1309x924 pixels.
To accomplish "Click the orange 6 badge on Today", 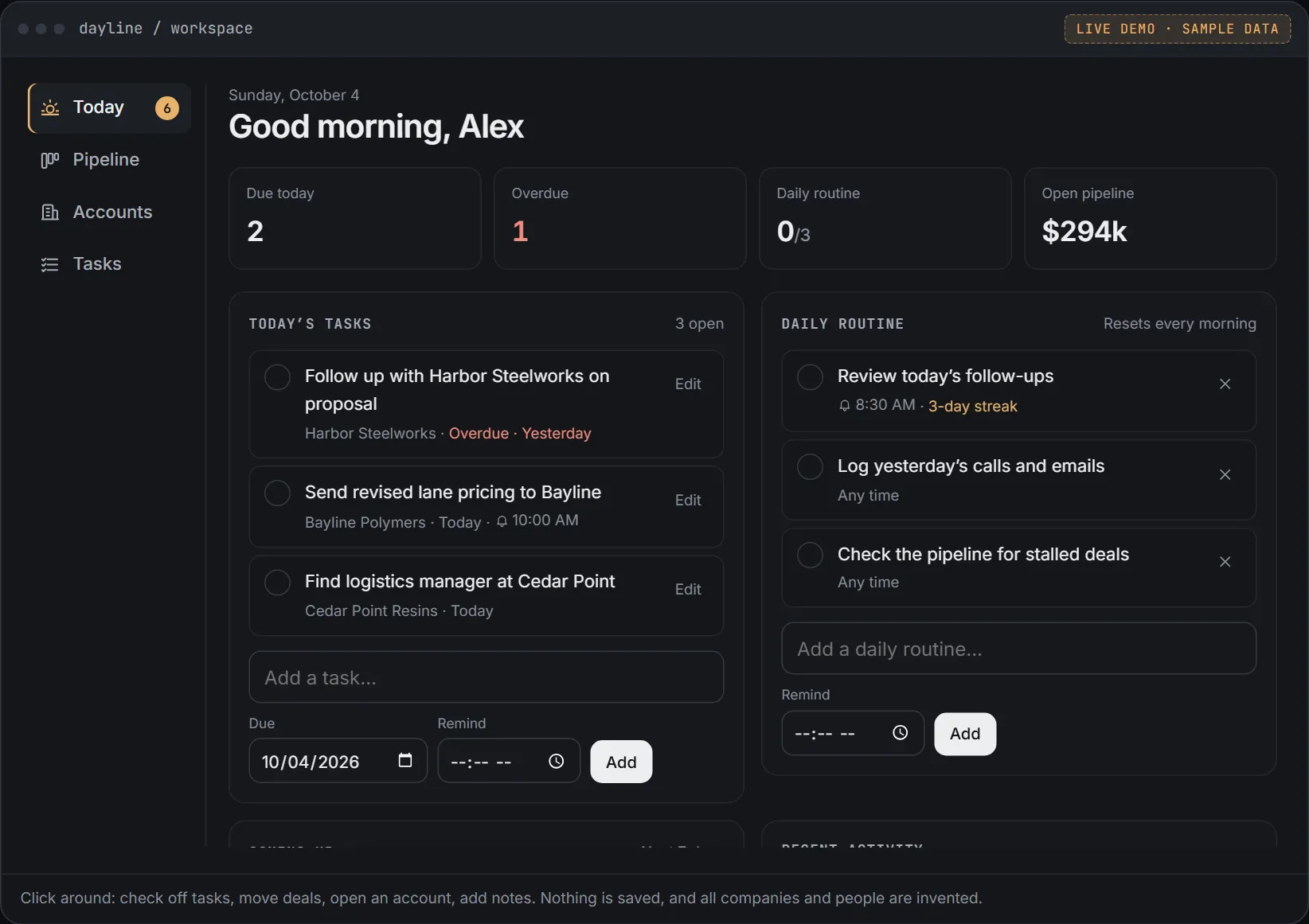I will [166, 108].
